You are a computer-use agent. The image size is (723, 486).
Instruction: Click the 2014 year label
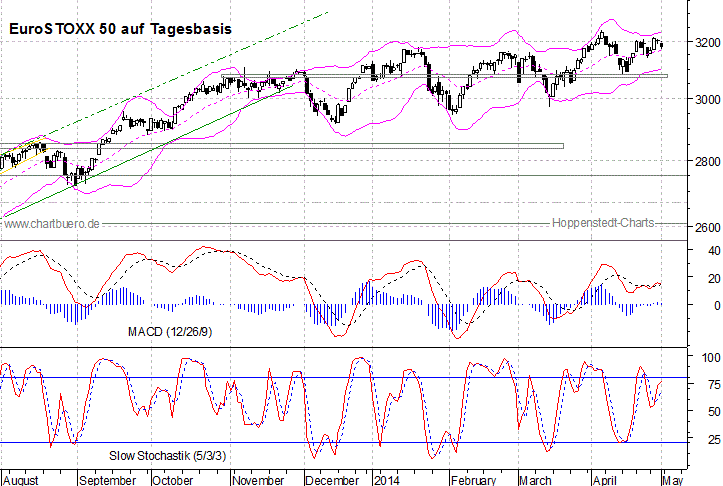point(386,480)
